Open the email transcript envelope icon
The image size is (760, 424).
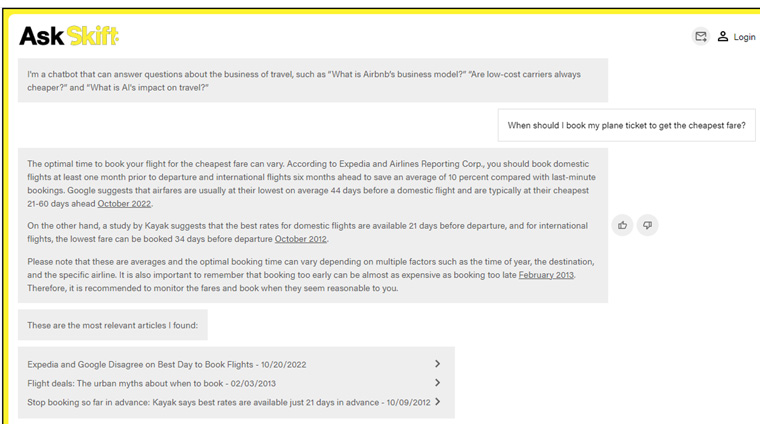tap(700, 36)
